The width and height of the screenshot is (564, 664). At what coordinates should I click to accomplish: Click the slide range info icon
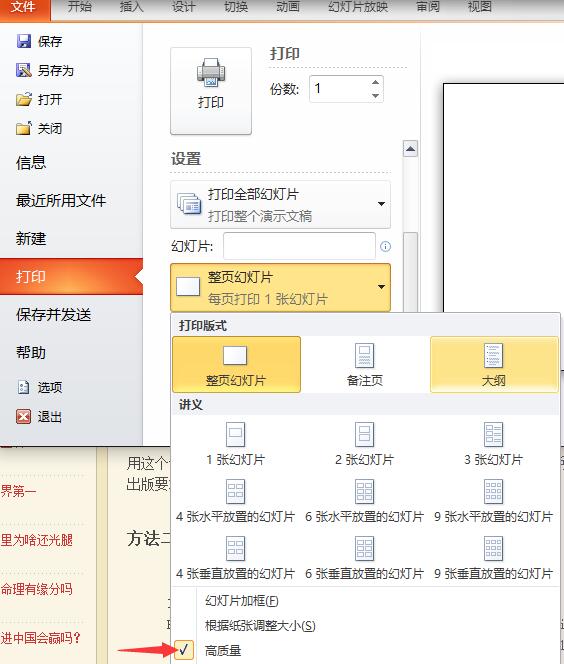385,246
